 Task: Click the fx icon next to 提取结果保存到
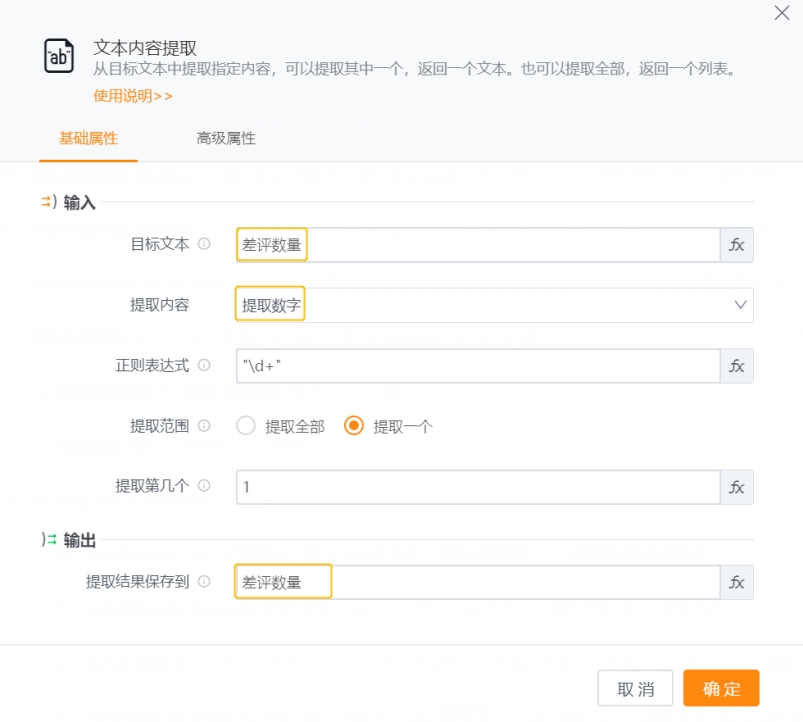point(737,581)
